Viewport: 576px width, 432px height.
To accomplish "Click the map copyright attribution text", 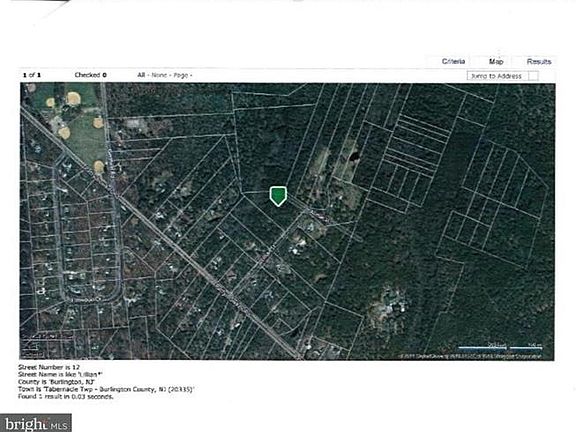I will click(470, 356).
